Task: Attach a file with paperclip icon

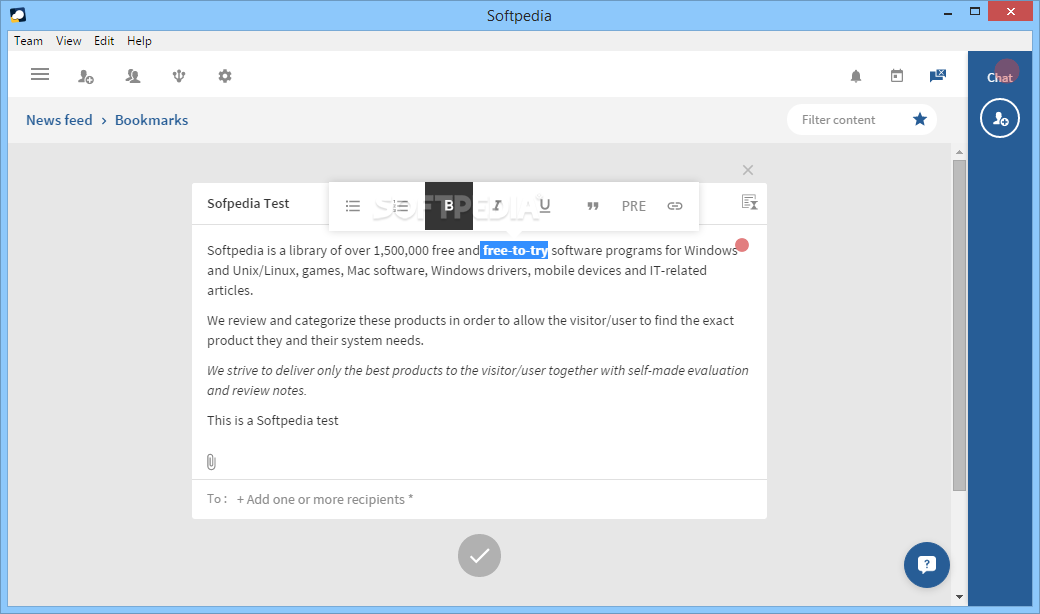Action: click(x=212, y=462)
